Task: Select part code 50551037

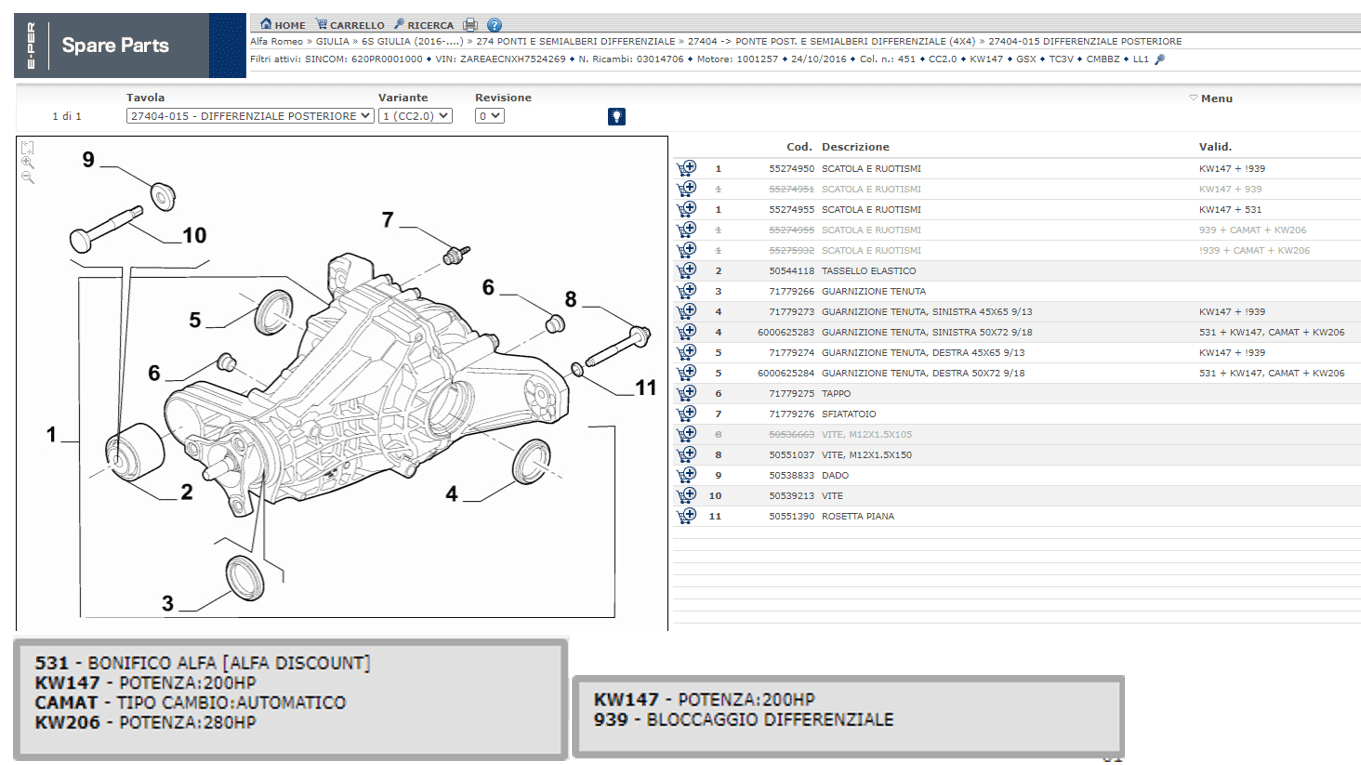Action: [792, 455]
